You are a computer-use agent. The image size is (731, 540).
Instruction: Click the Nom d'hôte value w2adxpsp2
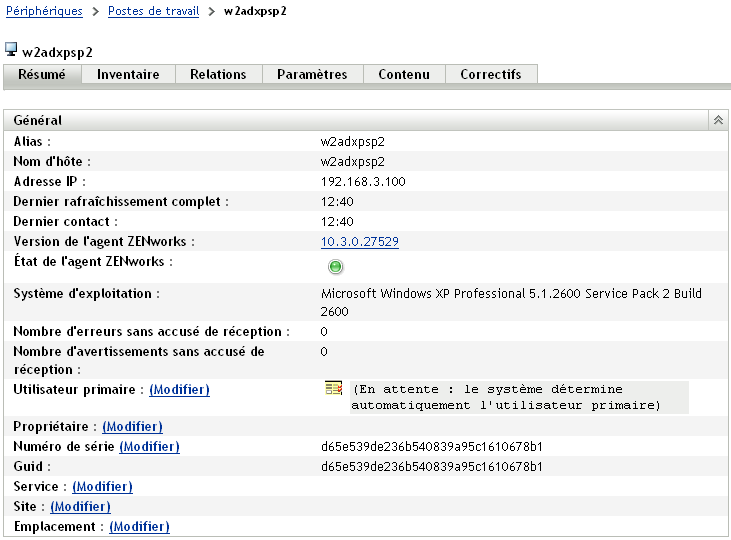352,162
